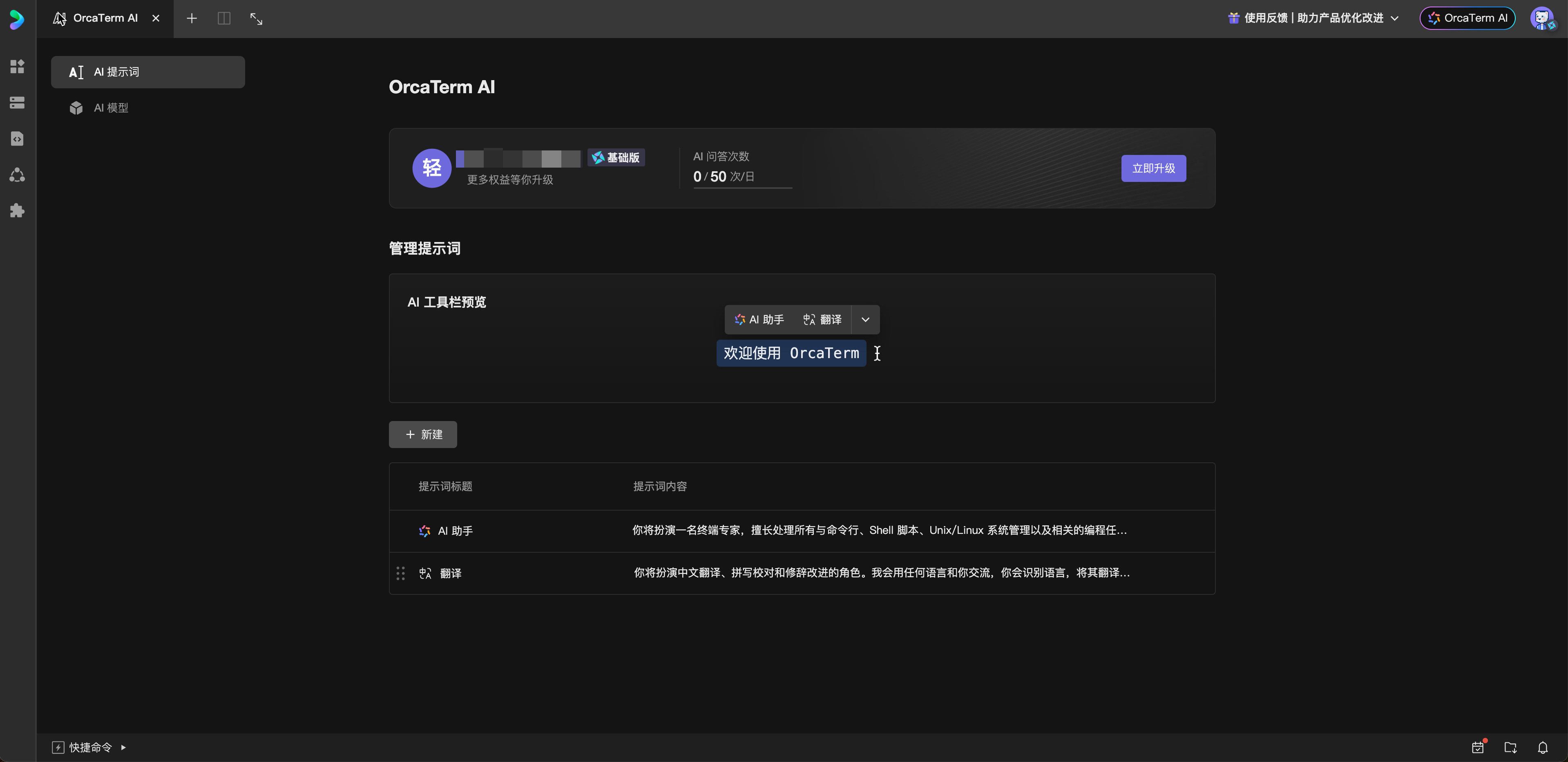This screenshot has height=762, width=1568.
Task: Select the AI 模型 menu item
Action: pos(111,108)
